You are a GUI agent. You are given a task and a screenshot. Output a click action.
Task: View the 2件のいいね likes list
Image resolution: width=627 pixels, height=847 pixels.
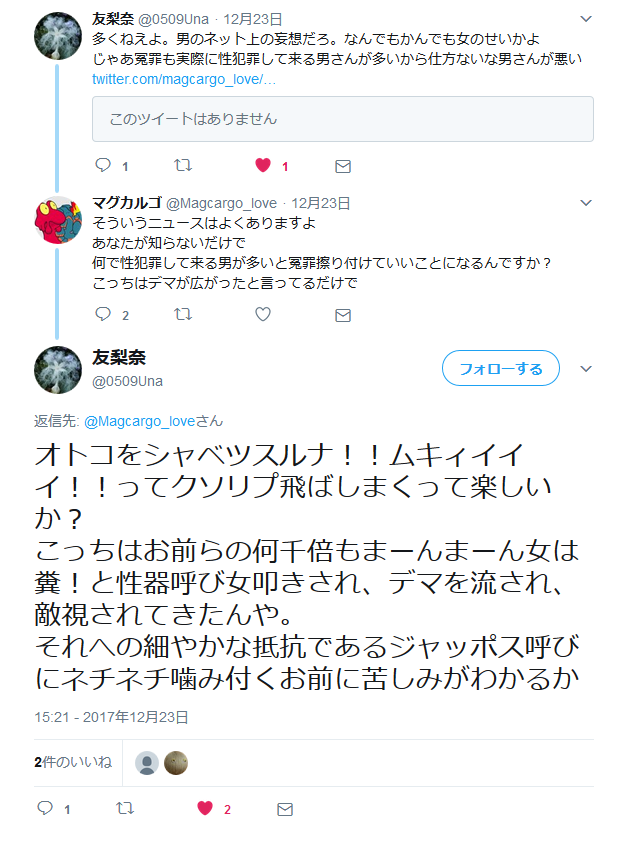point(72,762)
